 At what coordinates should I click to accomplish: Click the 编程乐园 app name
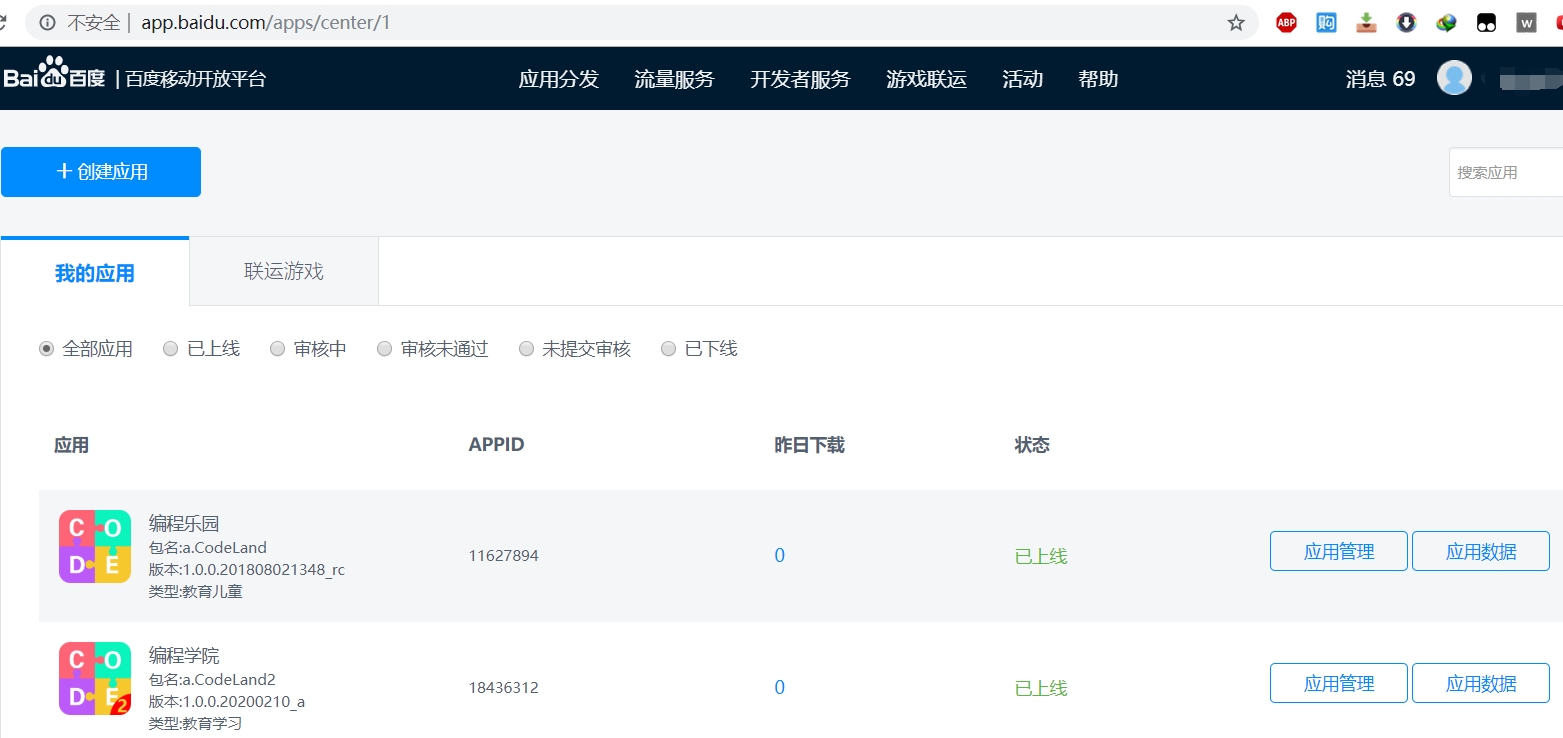click(x=184, y=523)
